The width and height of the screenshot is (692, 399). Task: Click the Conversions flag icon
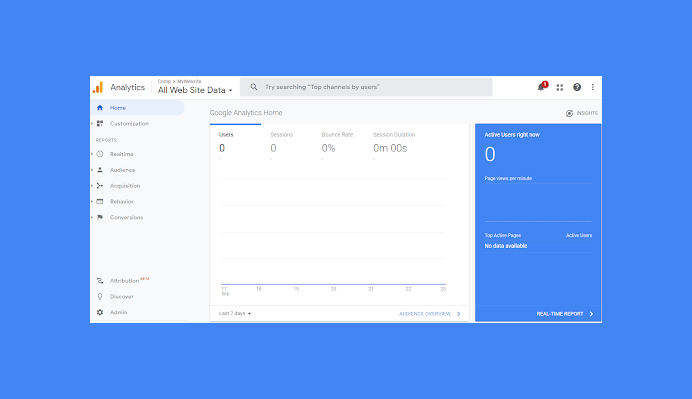click(x=100, y=217)
